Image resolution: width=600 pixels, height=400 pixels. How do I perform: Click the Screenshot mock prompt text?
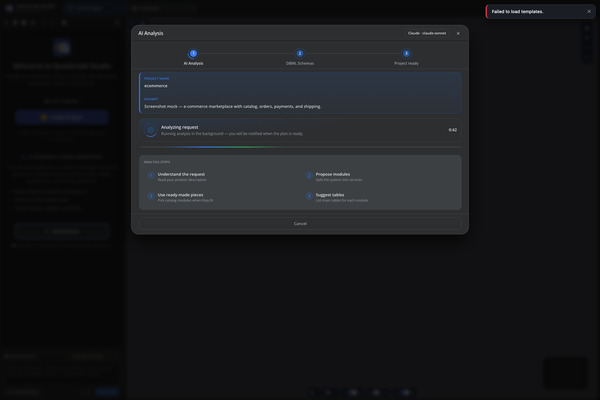(233, 106)
